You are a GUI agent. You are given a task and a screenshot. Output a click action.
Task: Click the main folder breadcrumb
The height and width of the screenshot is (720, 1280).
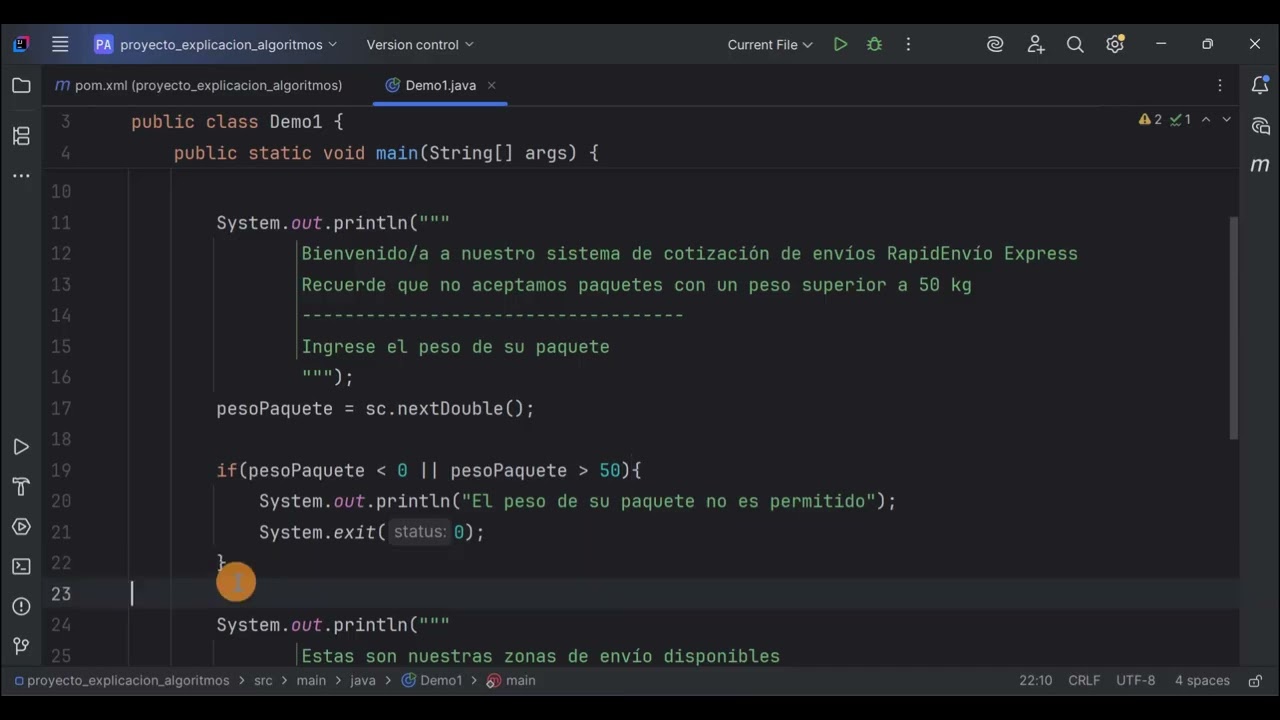311,681
